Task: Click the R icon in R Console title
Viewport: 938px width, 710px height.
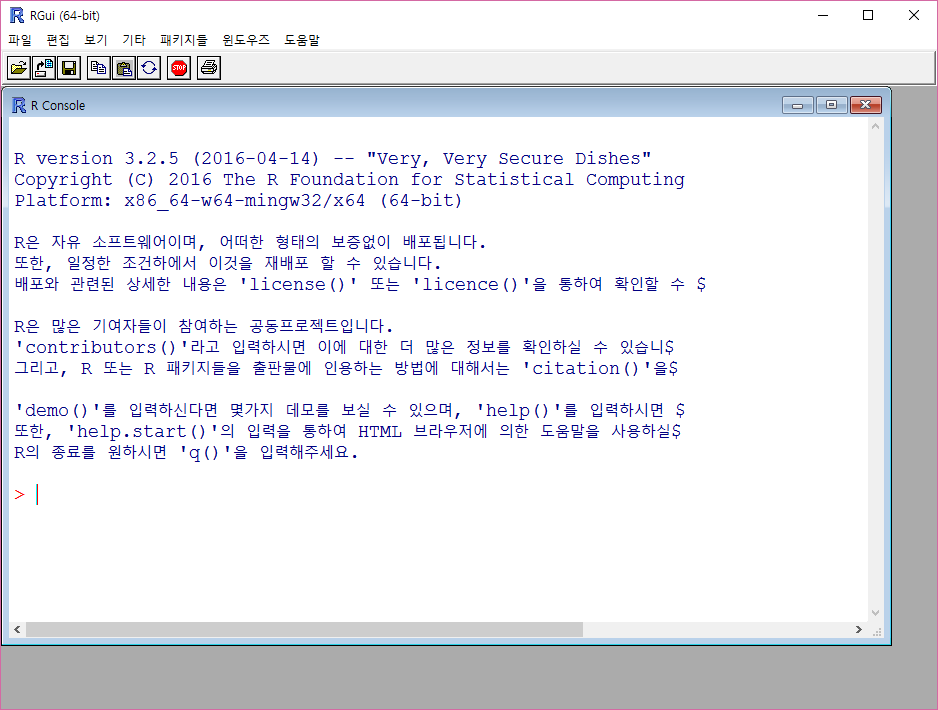Action: [x=19, y=105]
